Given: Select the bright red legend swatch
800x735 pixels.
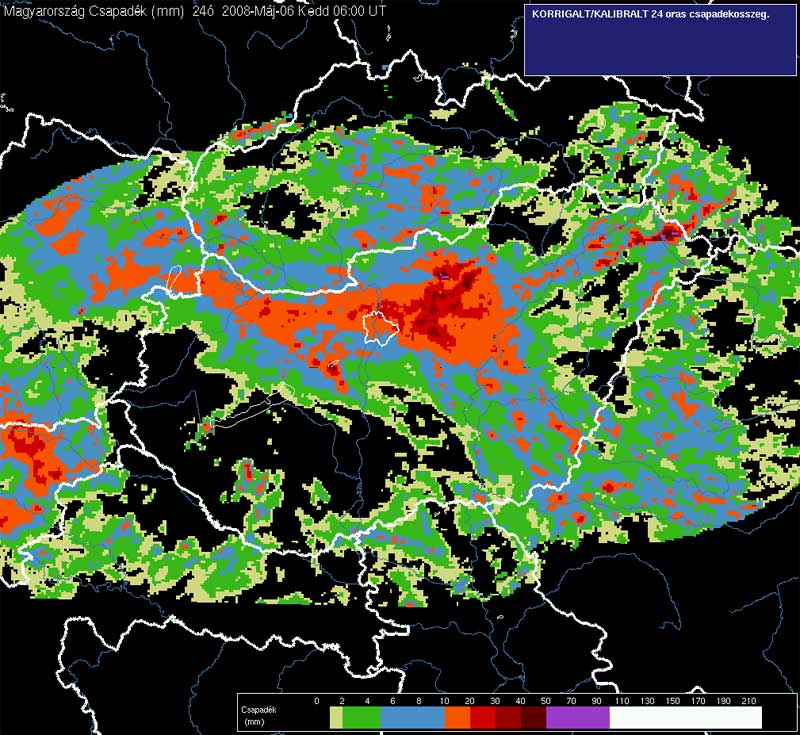Looking at the screenshot, I should pos(483,718).
